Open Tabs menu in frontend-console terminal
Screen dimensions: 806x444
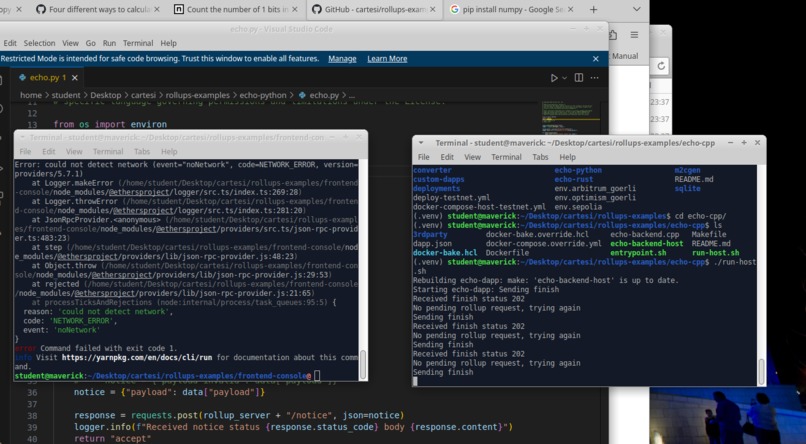point(142,152)
